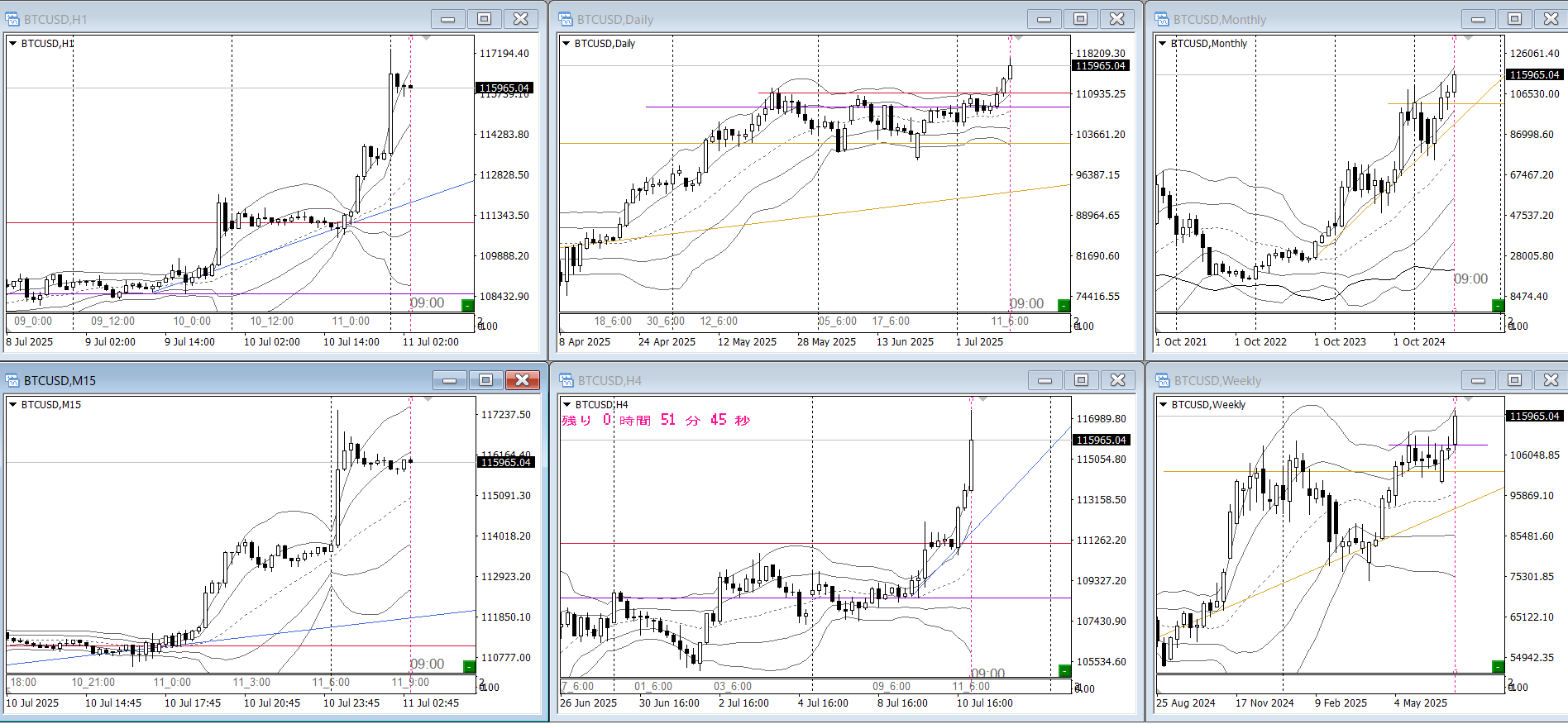The image size is (1568, 724).
Task: Select the chart shift marker atop the M15 chart
Action: point(428,399)
